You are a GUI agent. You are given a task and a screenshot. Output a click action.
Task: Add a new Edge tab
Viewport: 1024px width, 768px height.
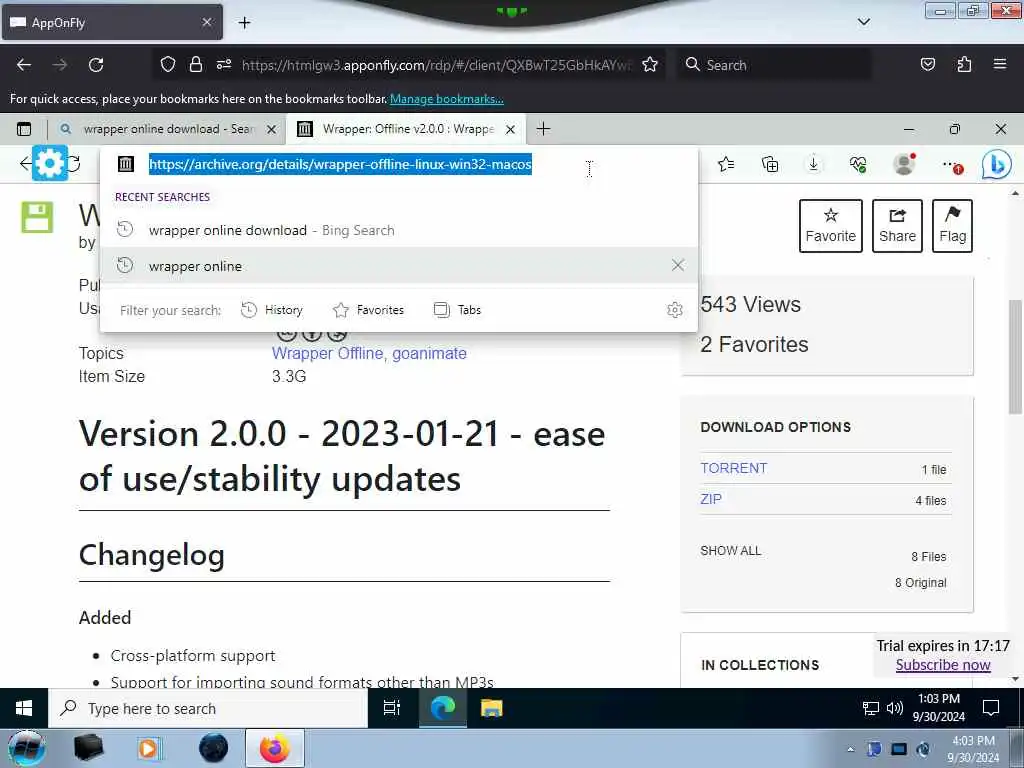(543, 129)
